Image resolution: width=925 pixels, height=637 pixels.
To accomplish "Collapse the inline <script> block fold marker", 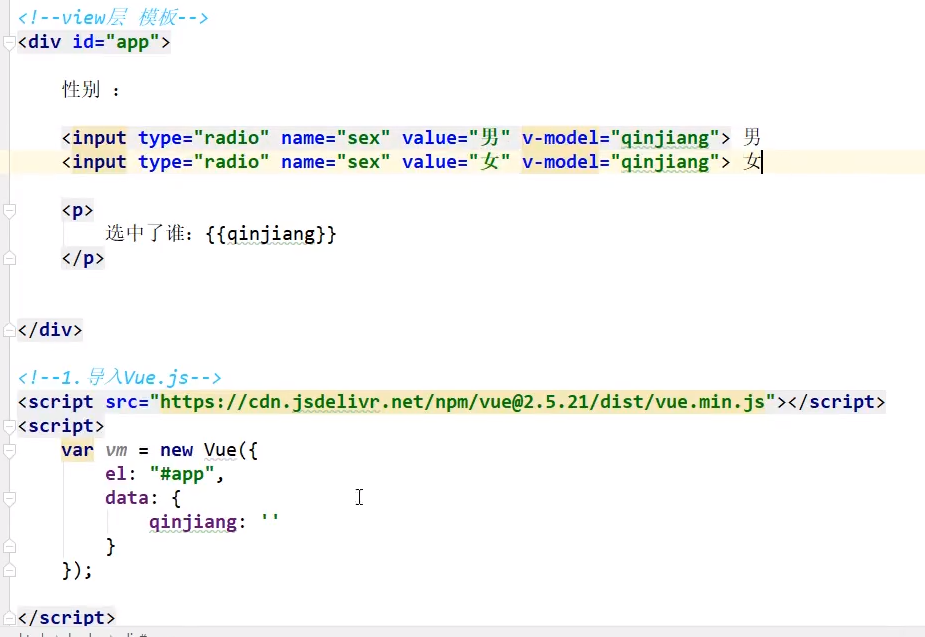I will pos(9,426).
